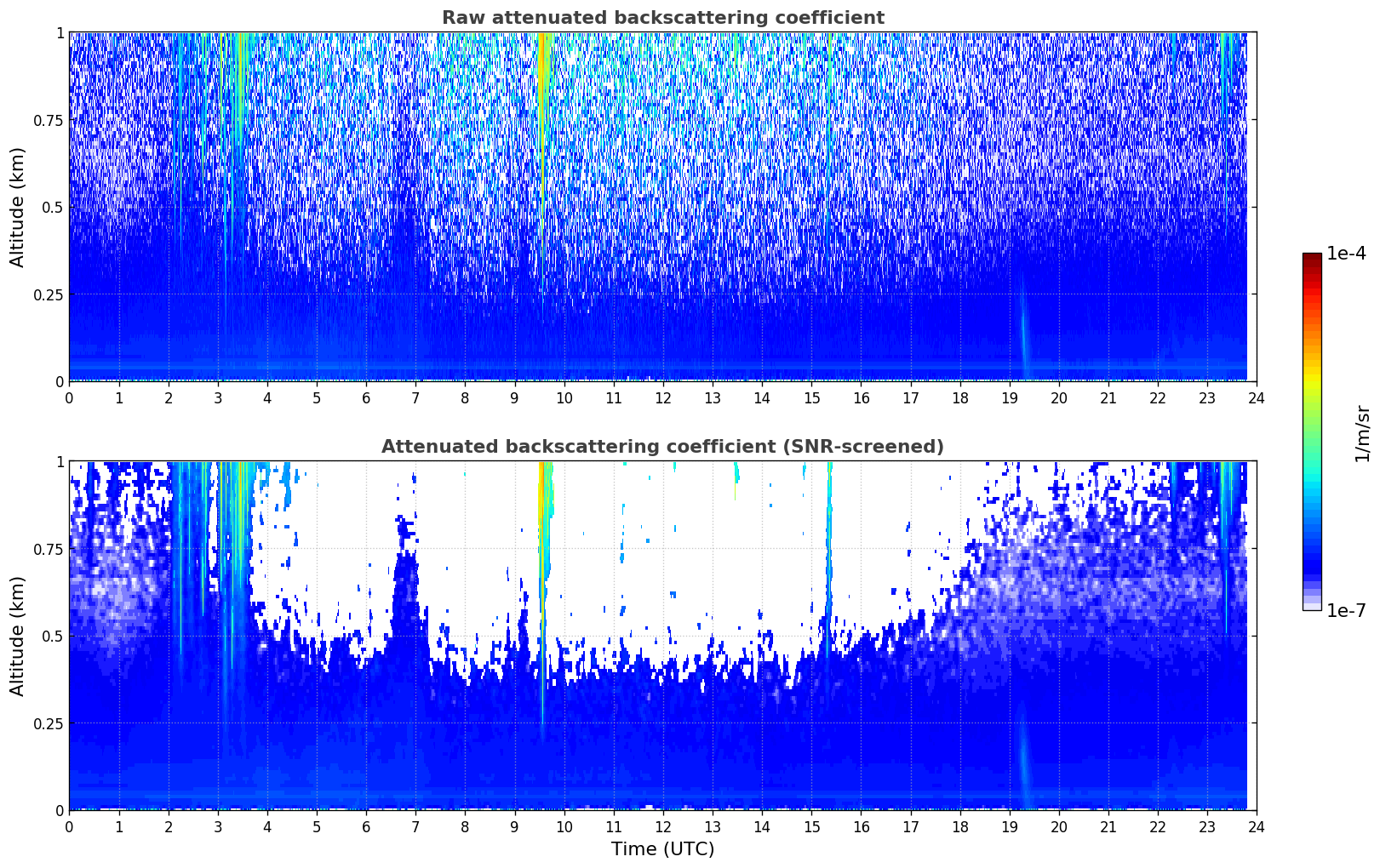This screenshot has width=1380, height=868.
Task: Click the bottom plot's 'Altitude (km)' label
Action: coord(18,636)
